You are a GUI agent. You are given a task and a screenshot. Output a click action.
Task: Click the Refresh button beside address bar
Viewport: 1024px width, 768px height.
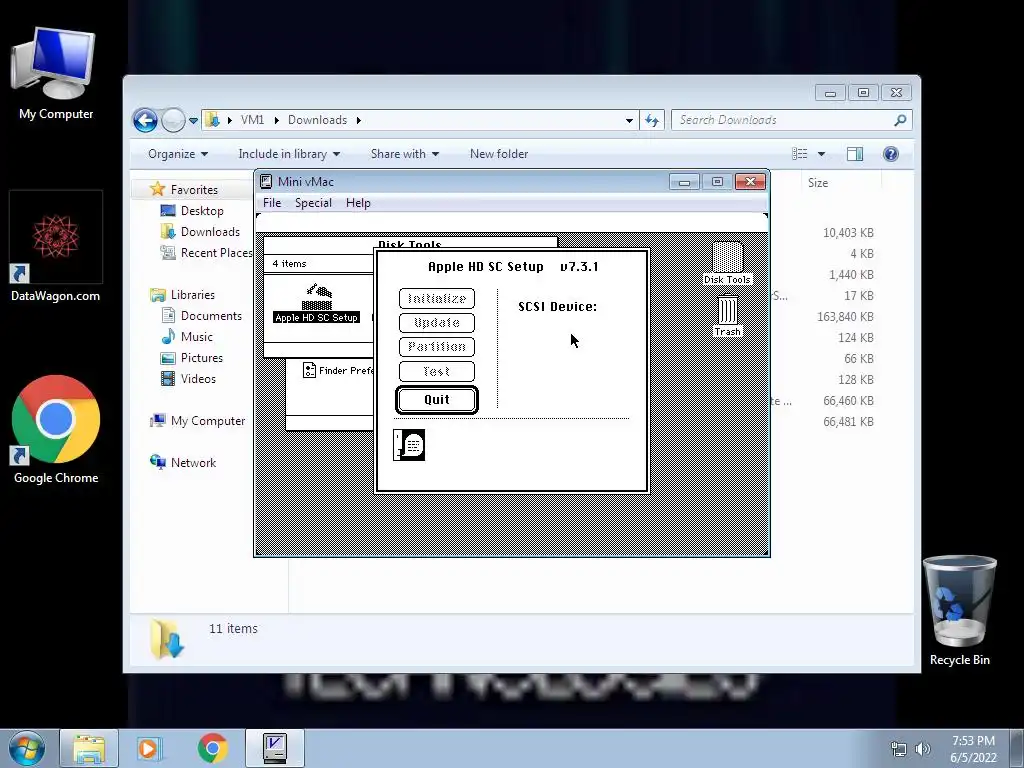(x=652, y=120)
